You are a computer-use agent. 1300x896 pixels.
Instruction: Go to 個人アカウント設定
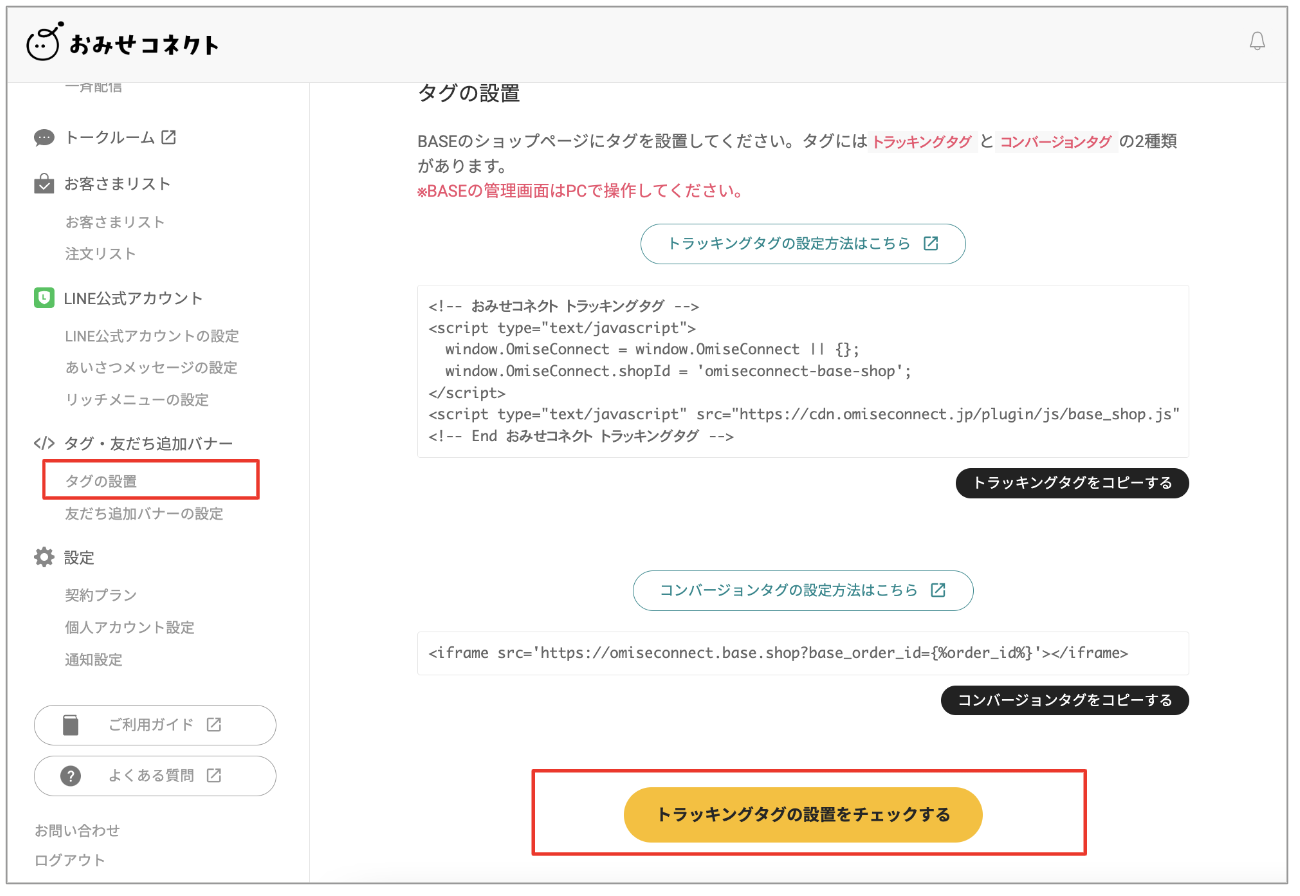[x=130, y=628]
